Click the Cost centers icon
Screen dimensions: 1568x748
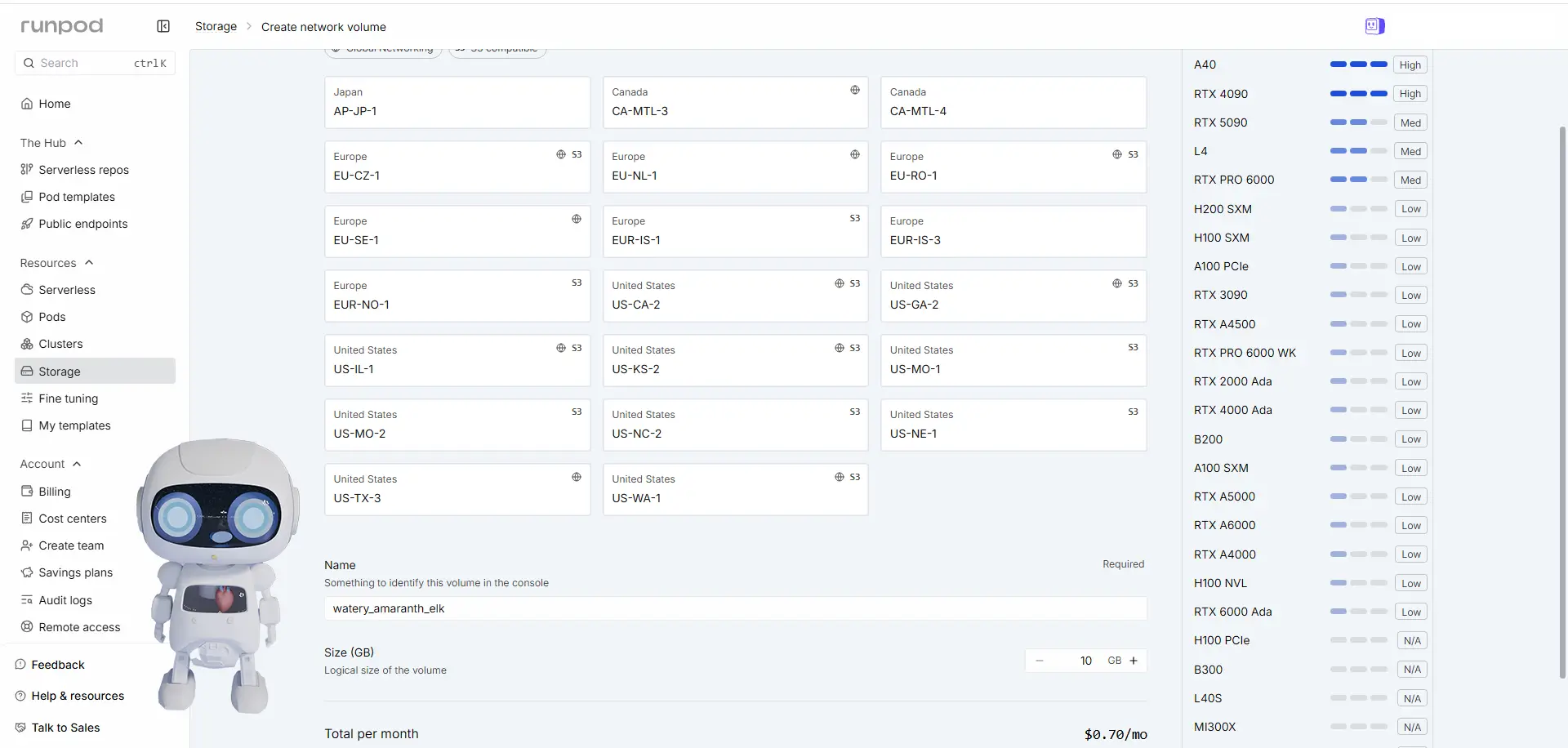[27, 519]
